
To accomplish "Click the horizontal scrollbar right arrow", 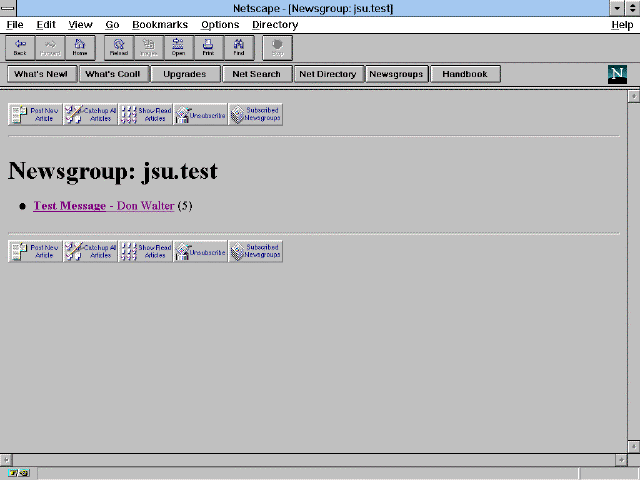I will [x=621, y=460].
